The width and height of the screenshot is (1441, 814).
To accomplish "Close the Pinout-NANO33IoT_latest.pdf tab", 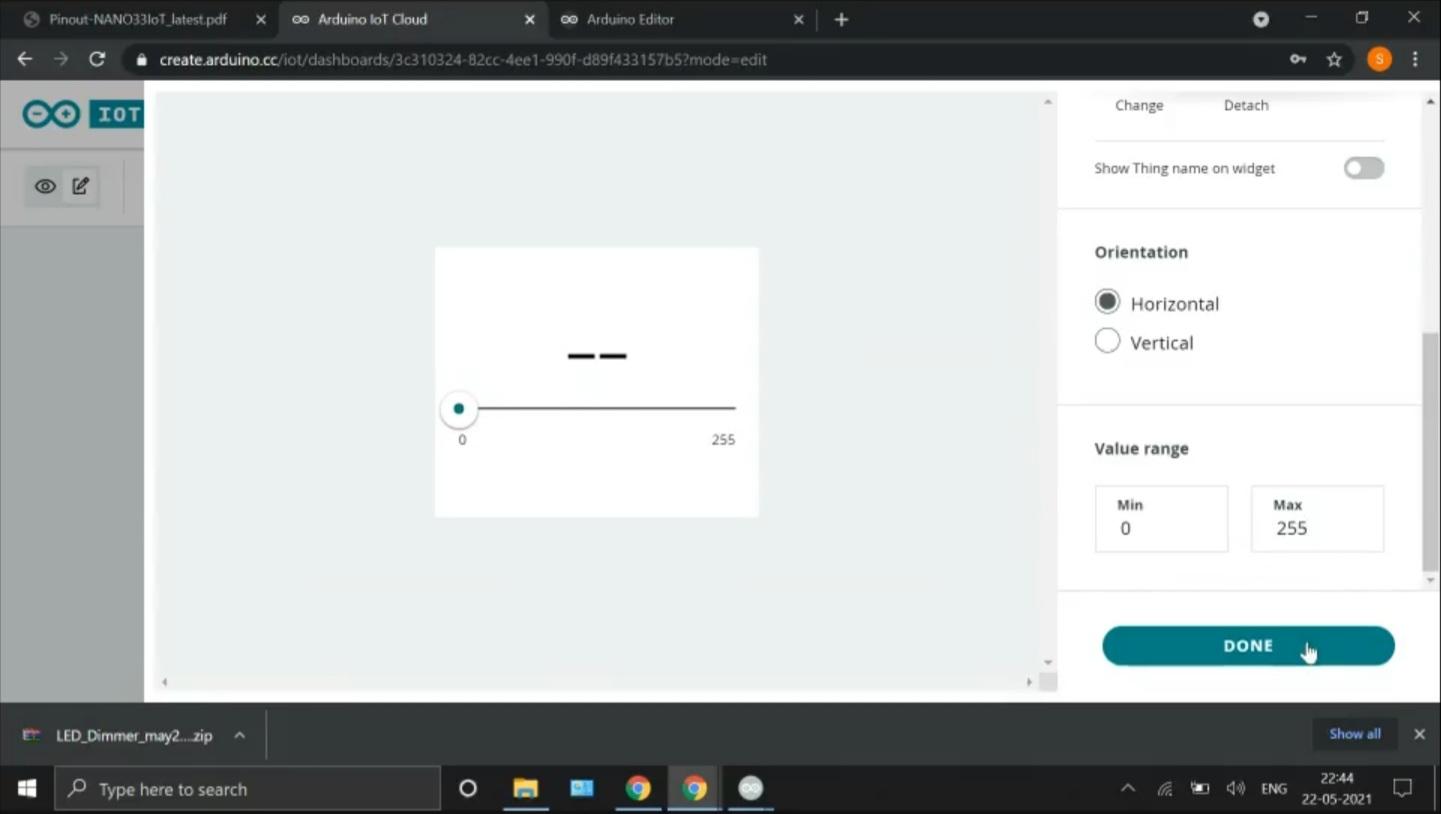I will pos(261,19).
